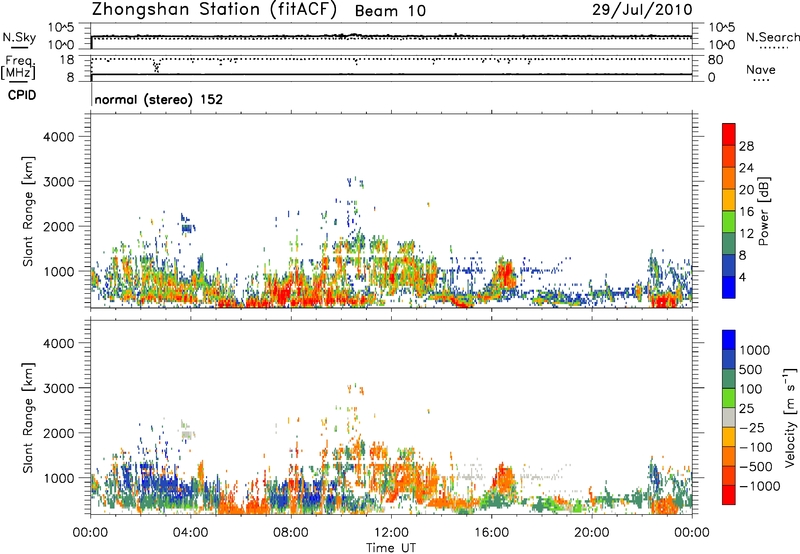Pick the yellow -100 to -25 velocity swatch
Screen dimensions: 800x554
point(729,437)
